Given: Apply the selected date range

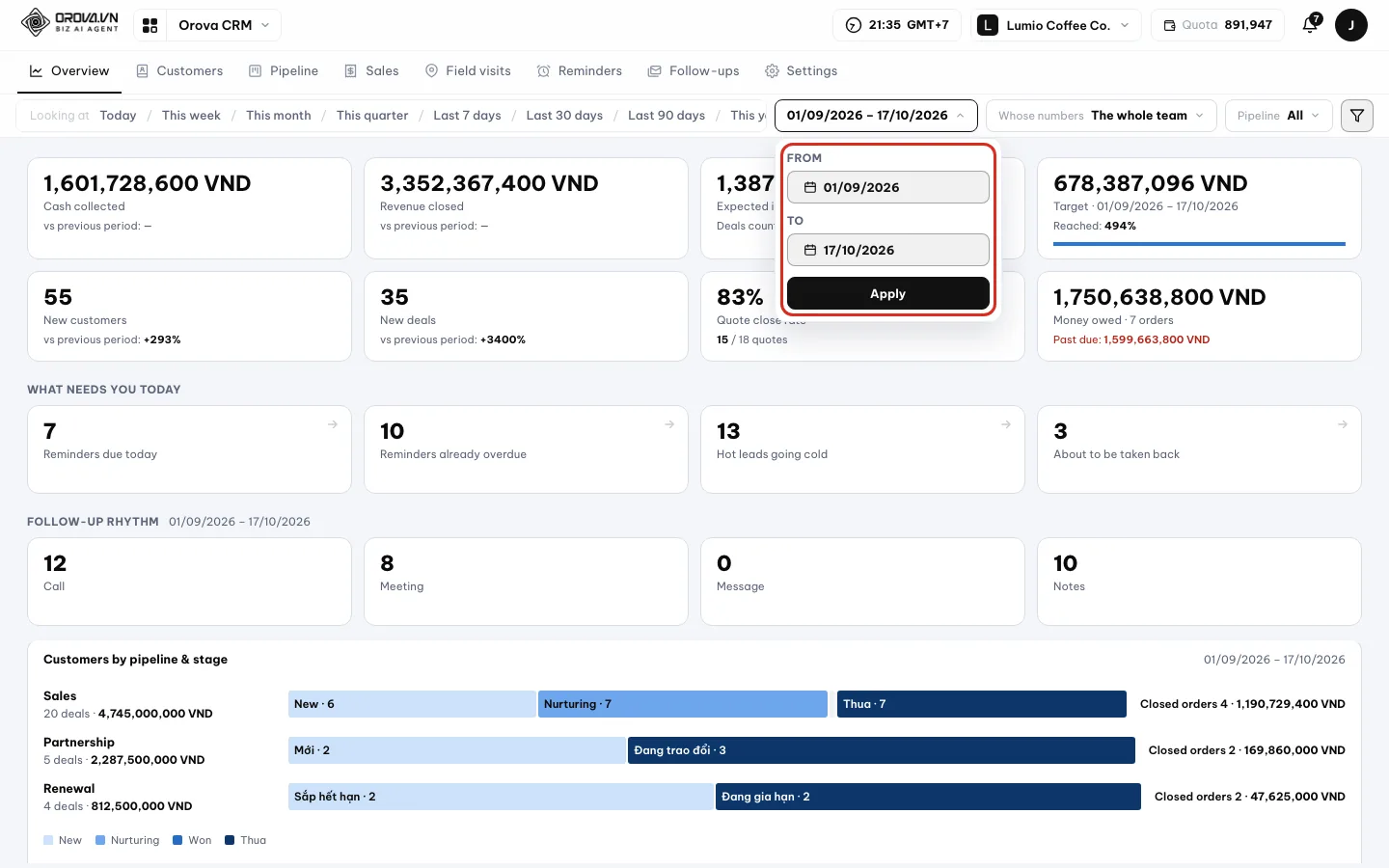Looking at the screenshot, I should coord(888,294).
